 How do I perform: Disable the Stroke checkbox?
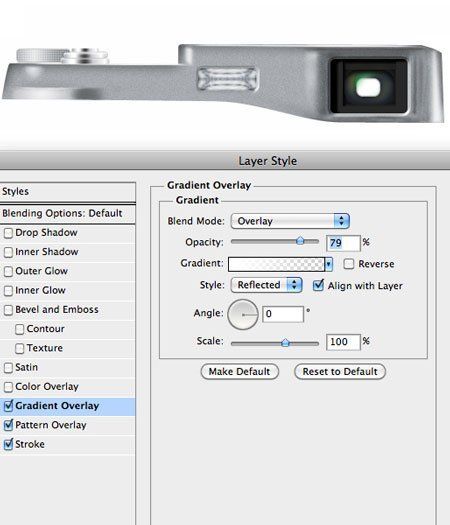8,445
